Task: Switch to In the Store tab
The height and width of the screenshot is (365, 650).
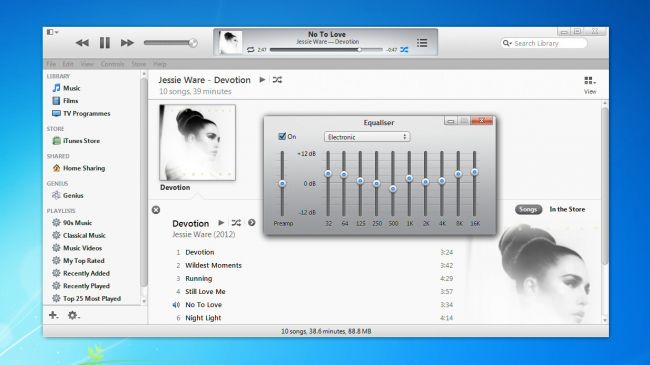Action: point(567,209)
